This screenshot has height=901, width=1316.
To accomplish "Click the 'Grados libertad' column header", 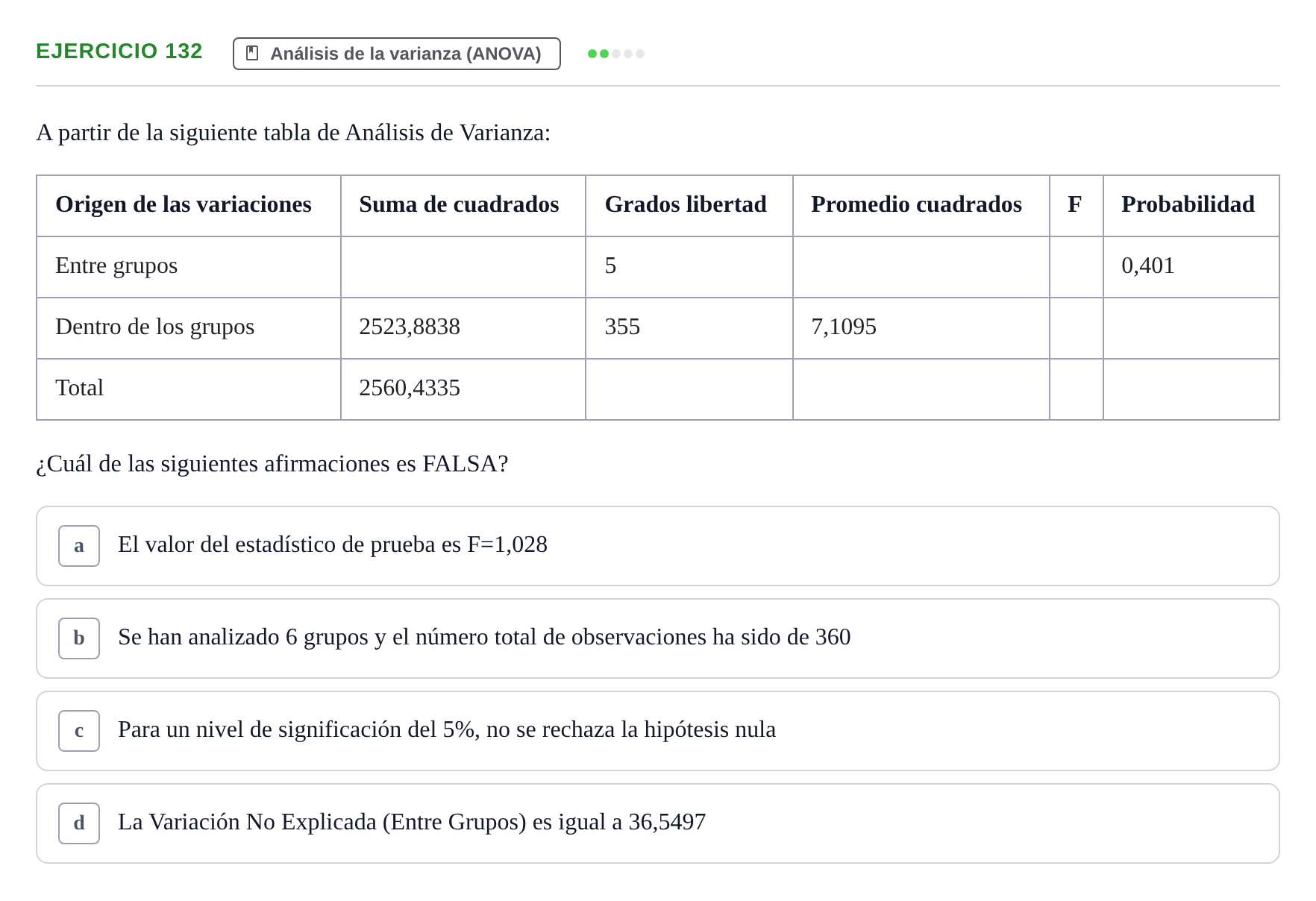I will tap(686, 204).
